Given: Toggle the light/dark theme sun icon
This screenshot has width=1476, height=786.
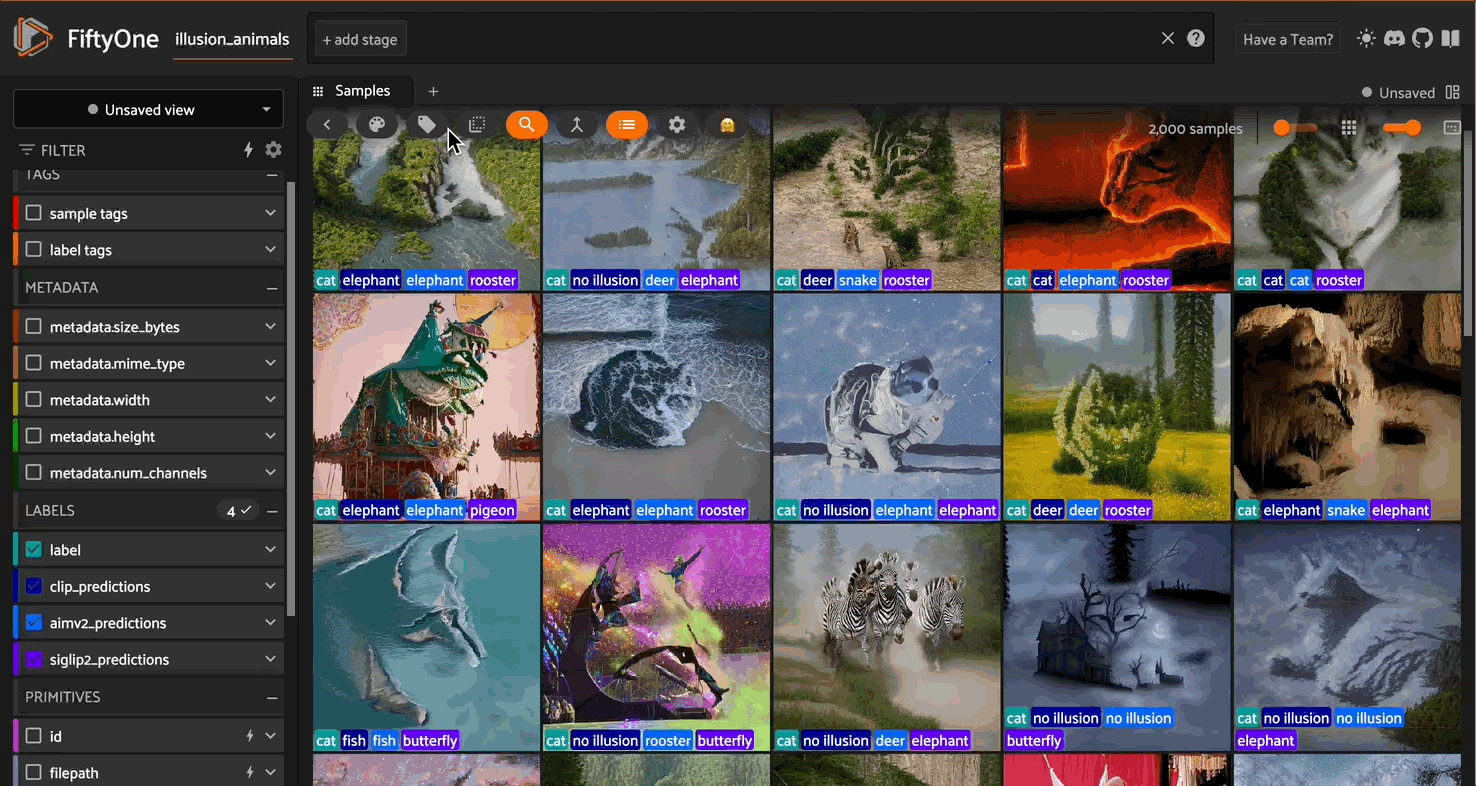Looking at the screenshot, I should [x=1366, y=39].
